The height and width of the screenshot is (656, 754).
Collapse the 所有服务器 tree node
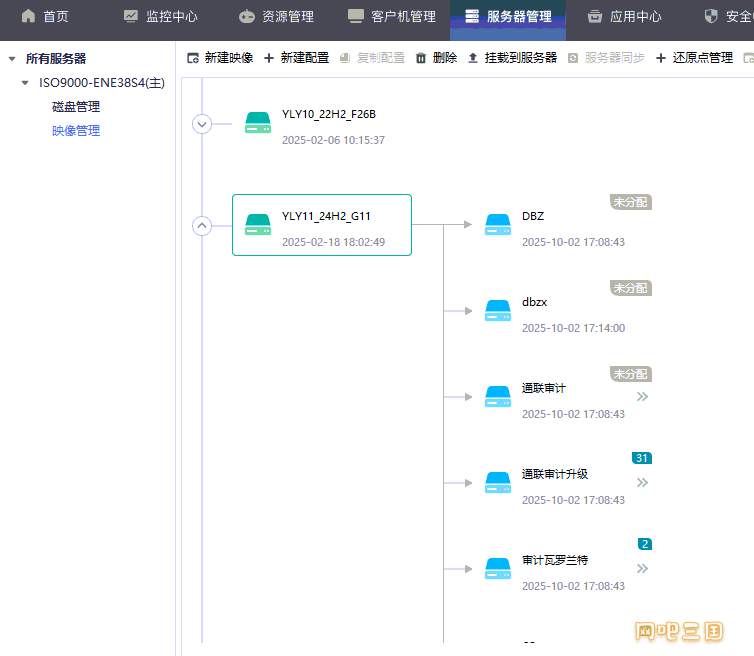pos(12,59)
